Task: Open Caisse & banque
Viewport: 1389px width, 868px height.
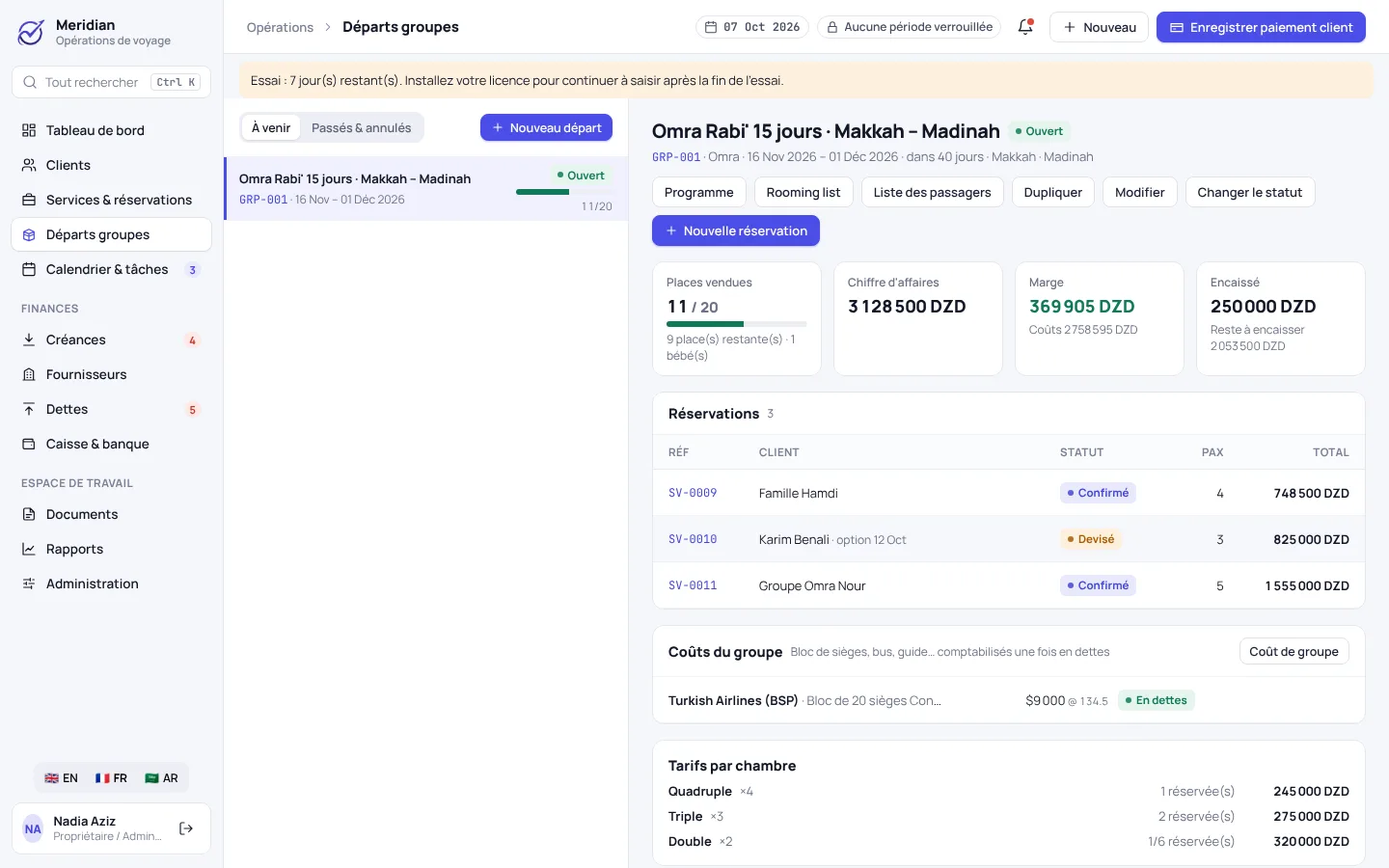Action: [111, 444]
